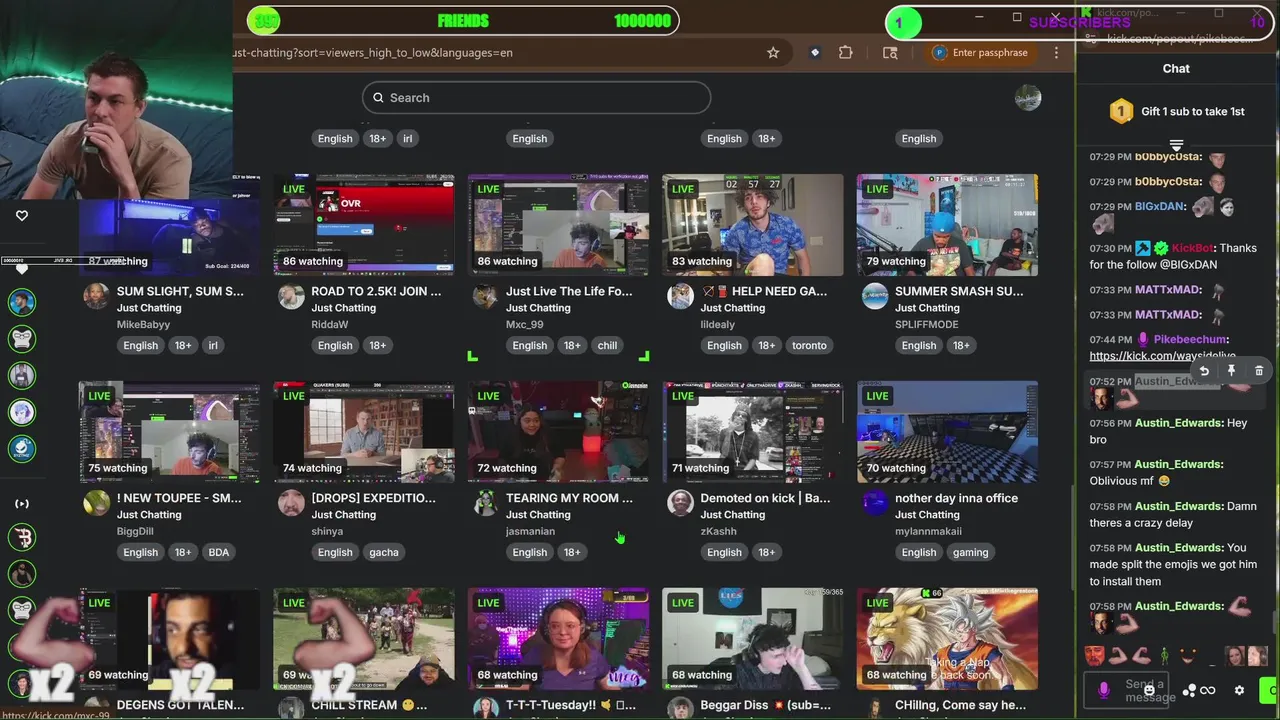
Task: Click the jasmanian channel avatar
Action: click(x=485, y=503)
